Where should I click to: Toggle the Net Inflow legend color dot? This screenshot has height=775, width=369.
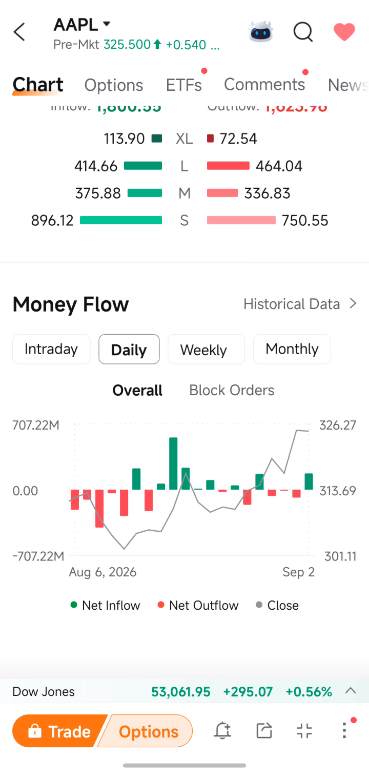point(74,605)
